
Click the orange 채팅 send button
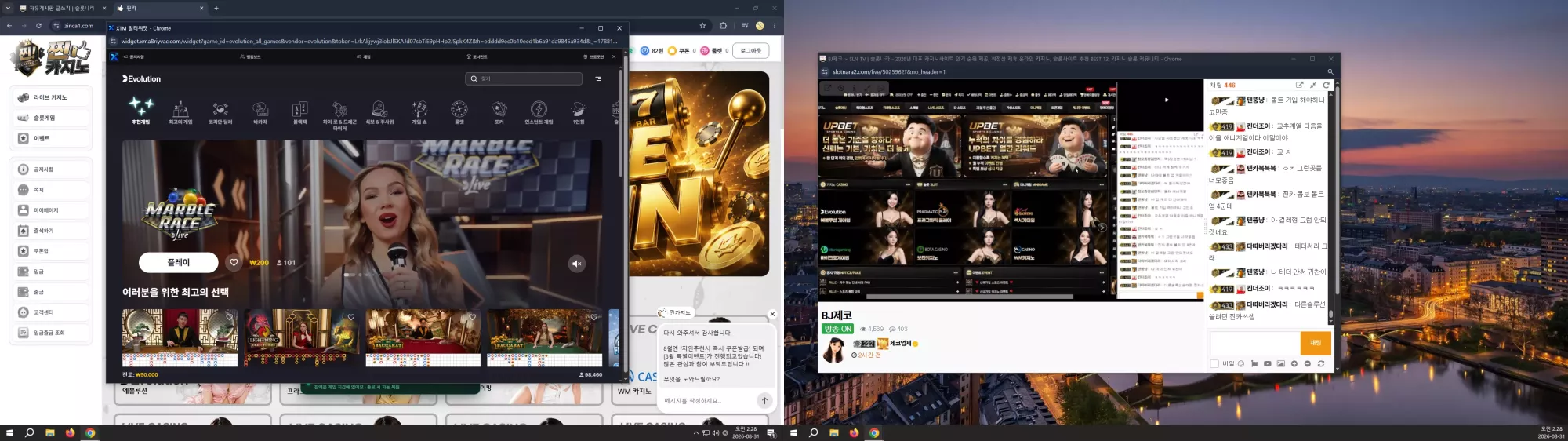point(1316,343)
